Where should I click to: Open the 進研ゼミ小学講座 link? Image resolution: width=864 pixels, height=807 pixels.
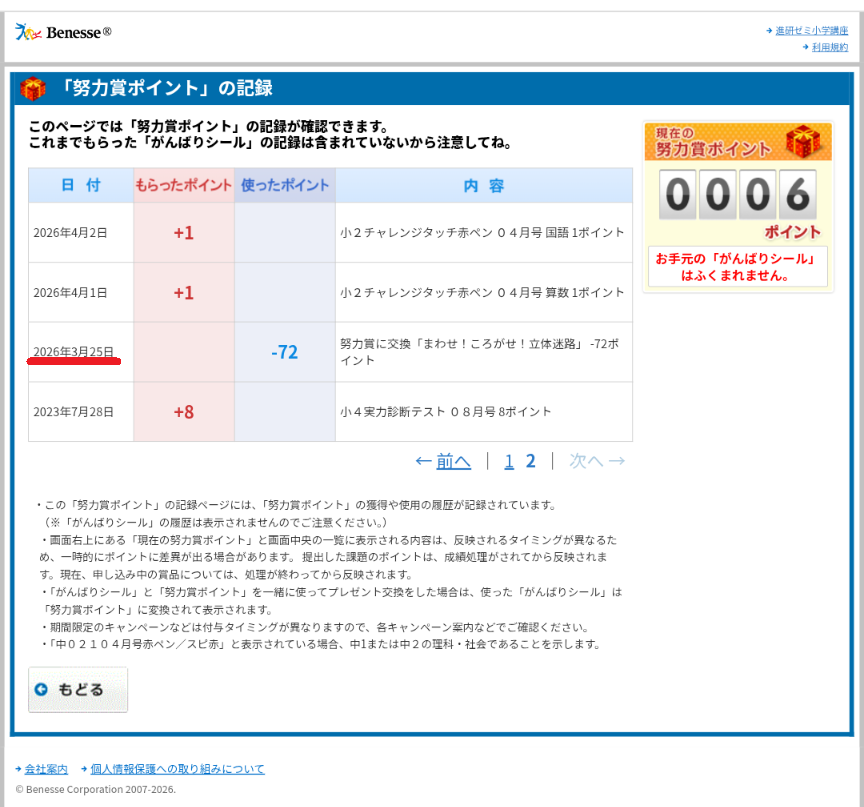coord(812,31)
